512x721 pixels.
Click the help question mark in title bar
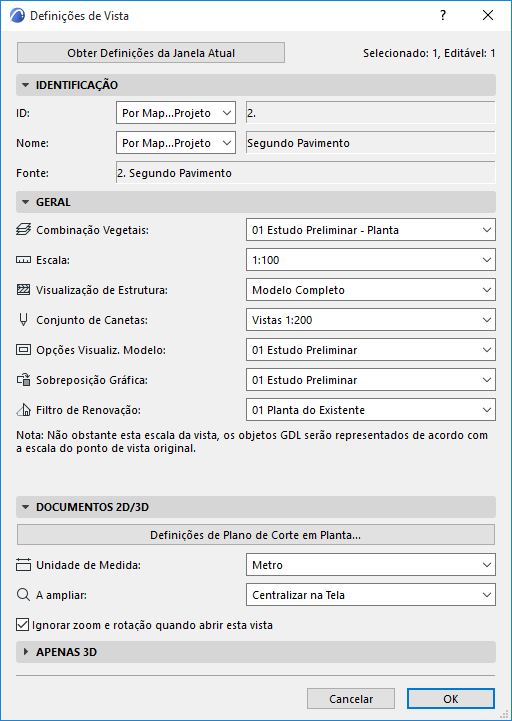coord(443,15)
